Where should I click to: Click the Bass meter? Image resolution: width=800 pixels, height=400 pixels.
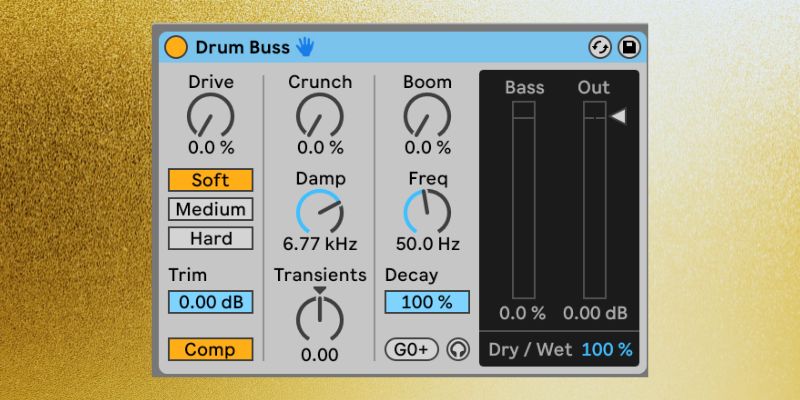(x=524, y=199)
